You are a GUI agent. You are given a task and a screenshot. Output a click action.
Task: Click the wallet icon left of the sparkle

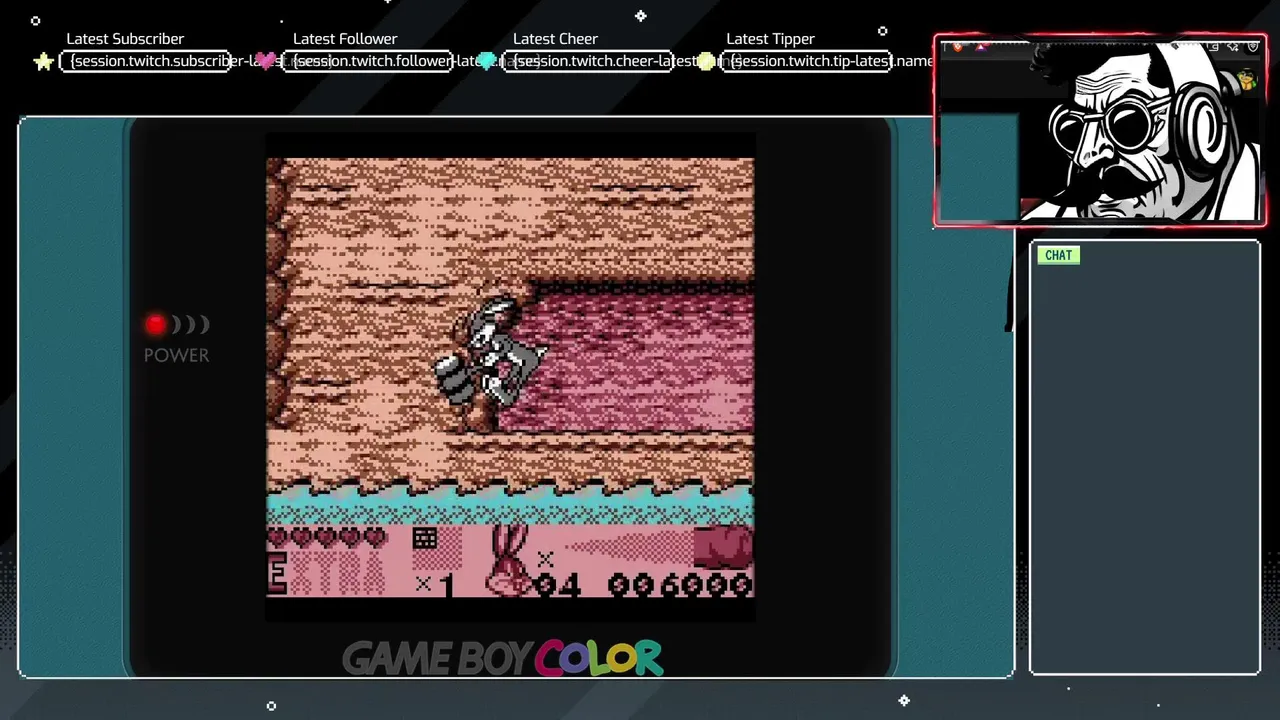tap(1213, 46)
